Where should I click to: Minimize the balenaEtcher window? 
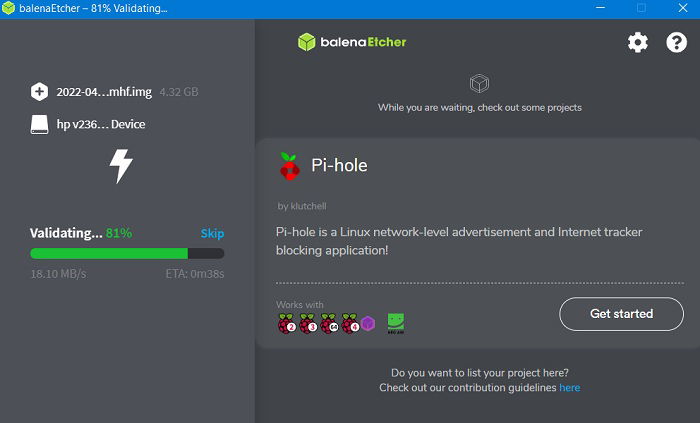tap(600, 8)
